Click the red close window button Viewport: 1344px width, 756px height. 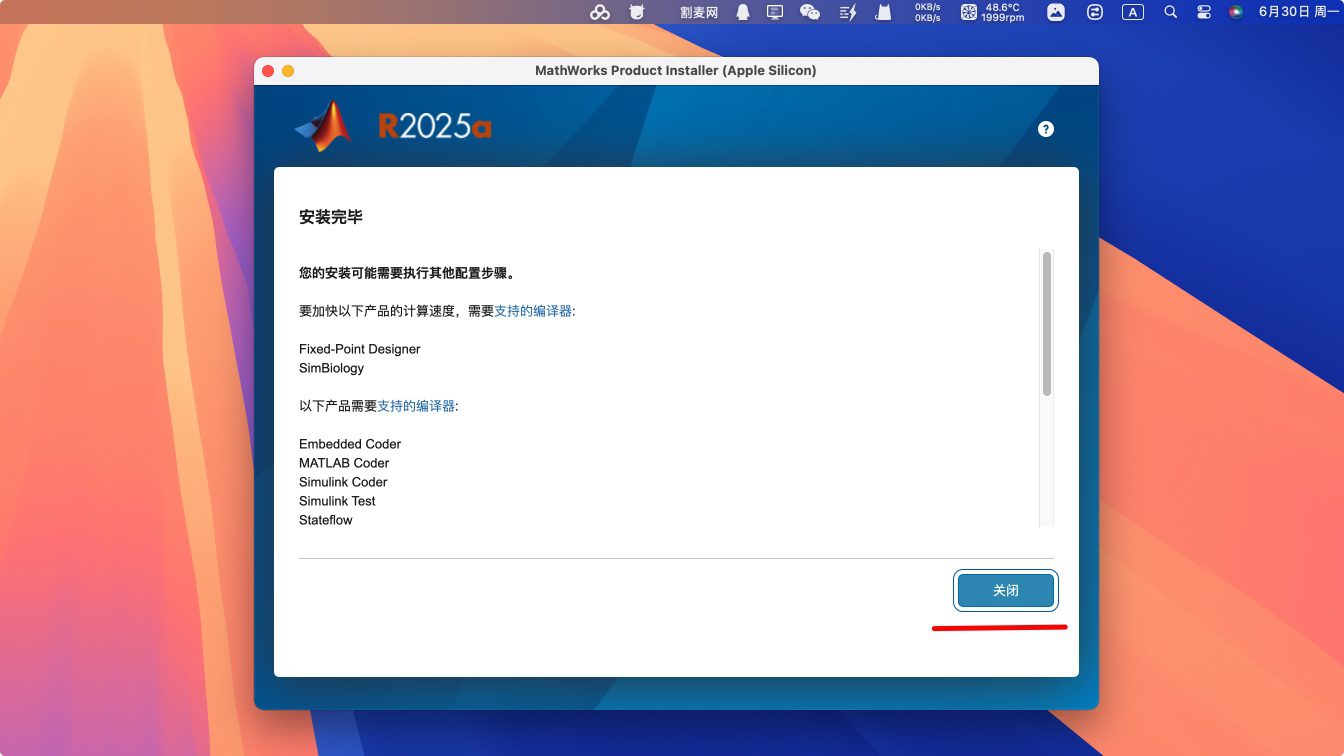[267, 71]
